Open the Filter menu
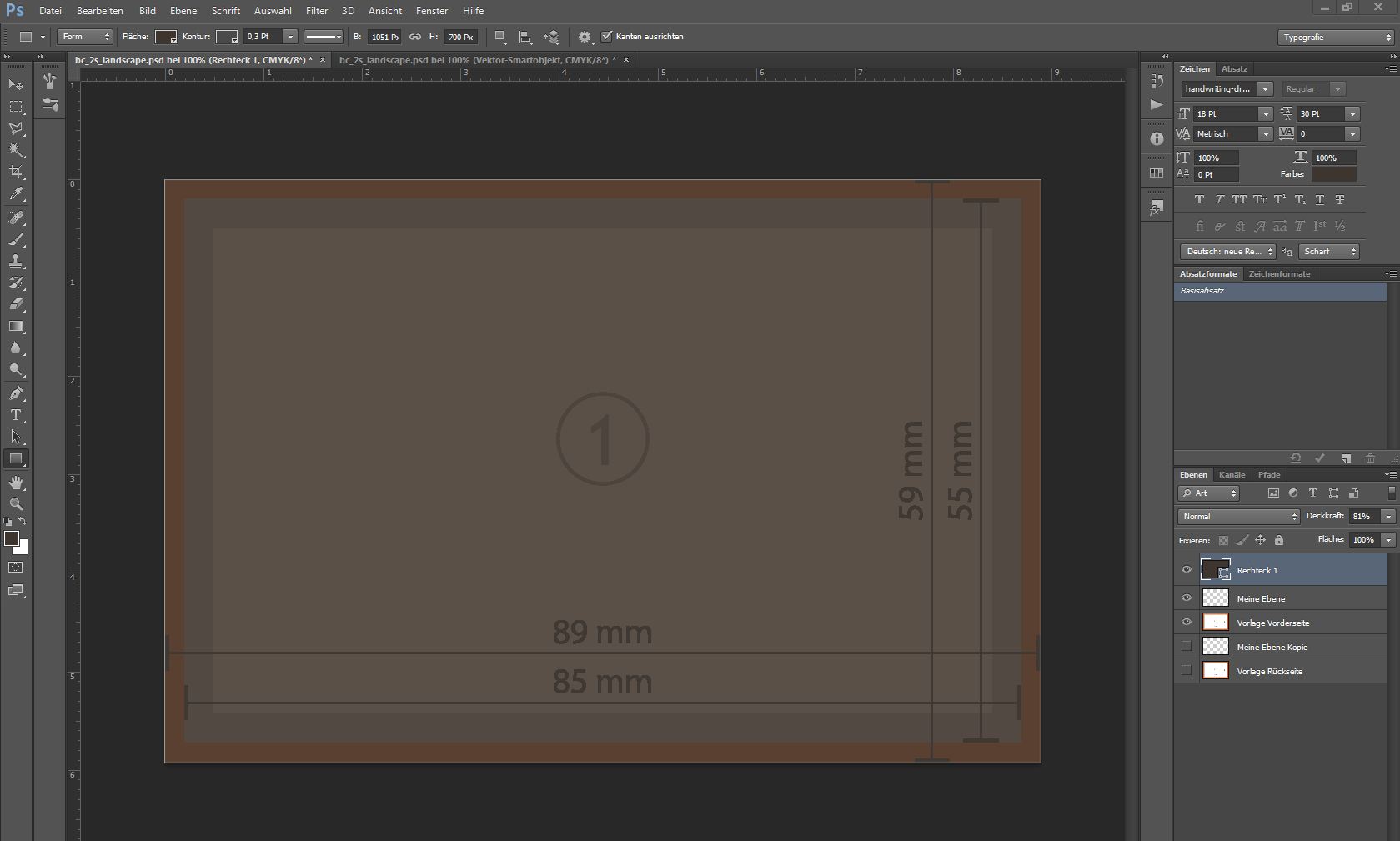Viewport: 1400px width, 841px height. tap(317, 11)
